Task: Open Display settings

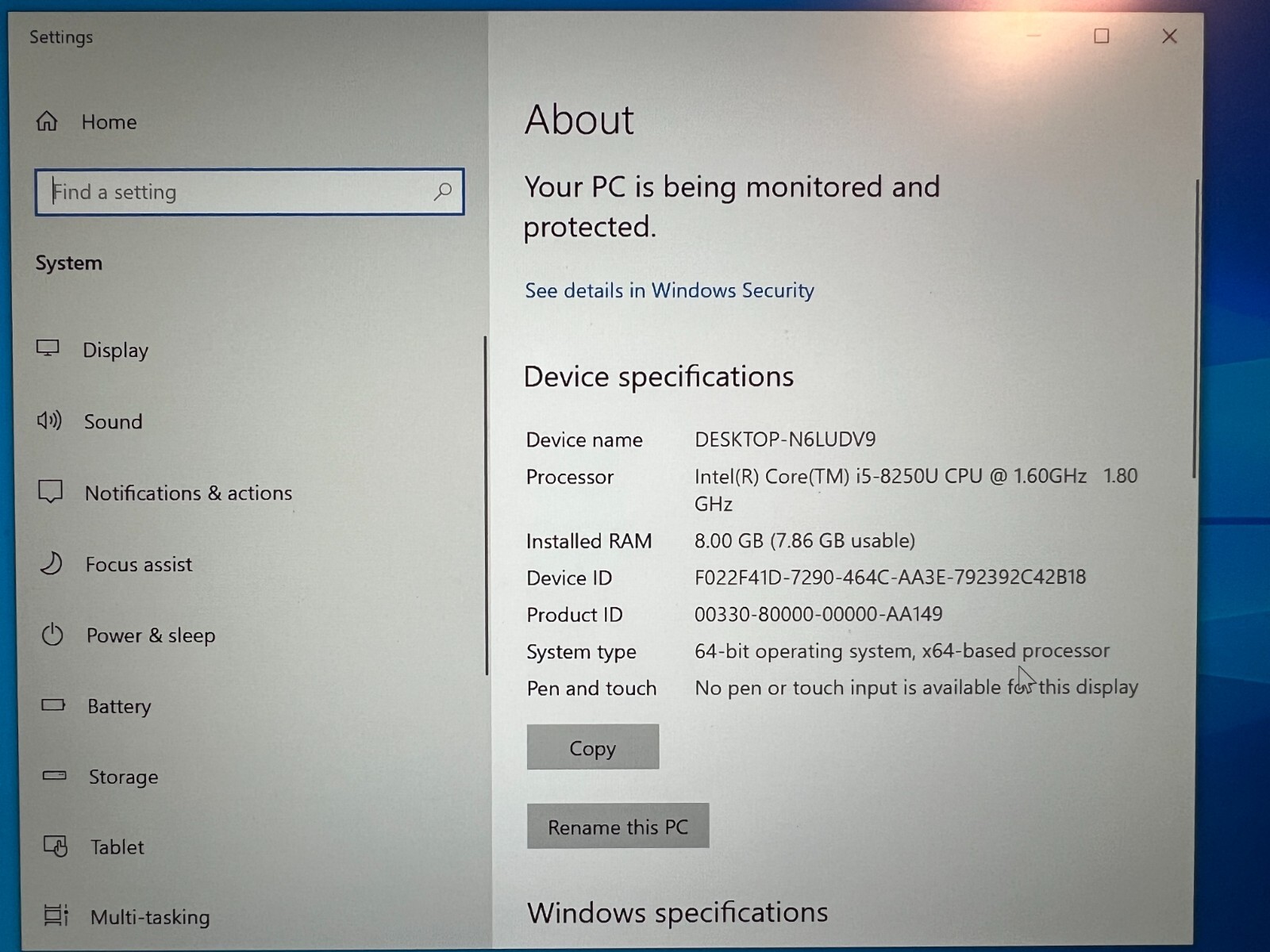Action: (115, 350)
